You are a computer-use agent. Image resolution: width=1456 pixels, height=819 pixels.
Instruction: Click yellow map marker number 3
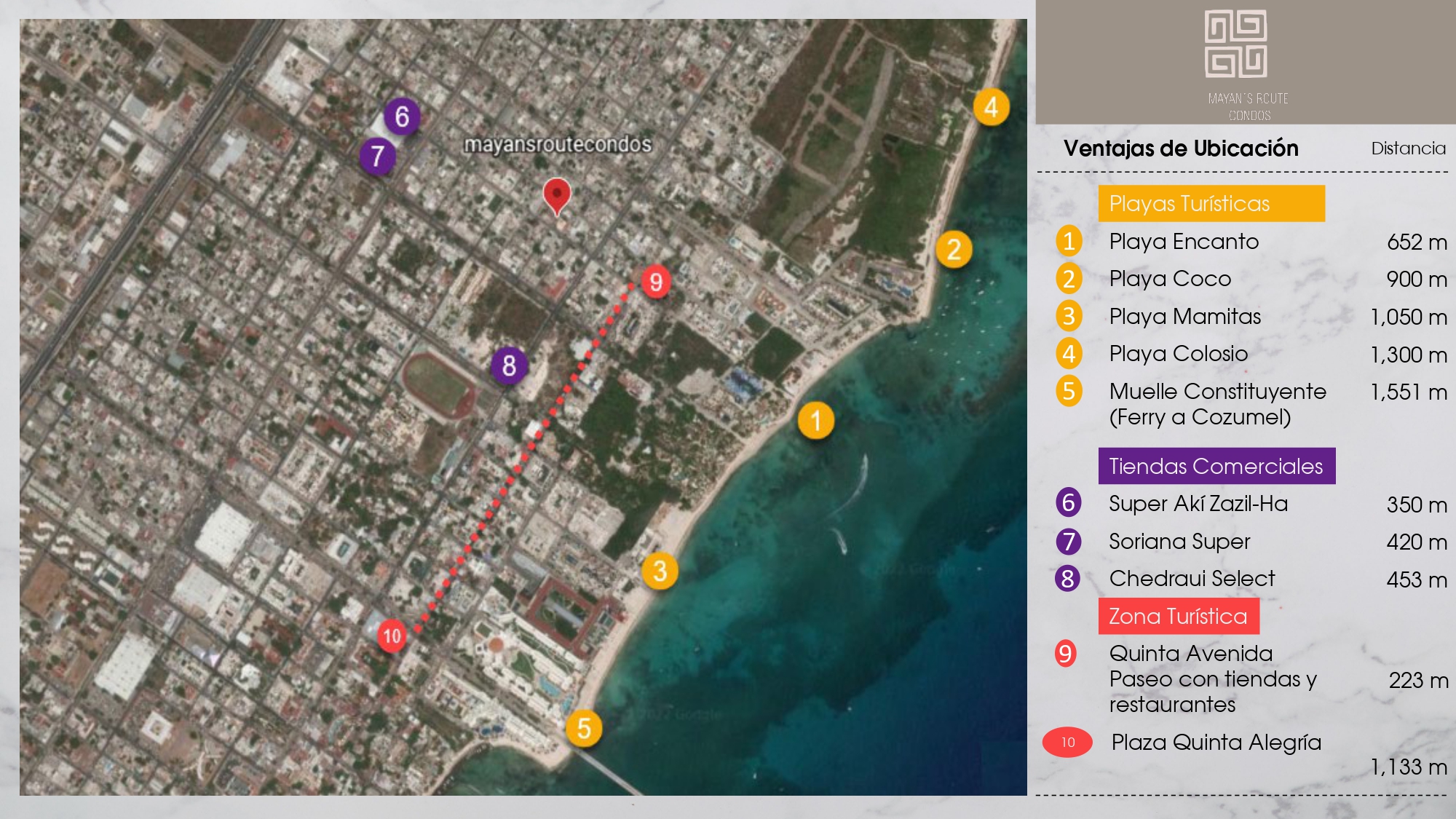pyautogui.click(x=660, y=571)
